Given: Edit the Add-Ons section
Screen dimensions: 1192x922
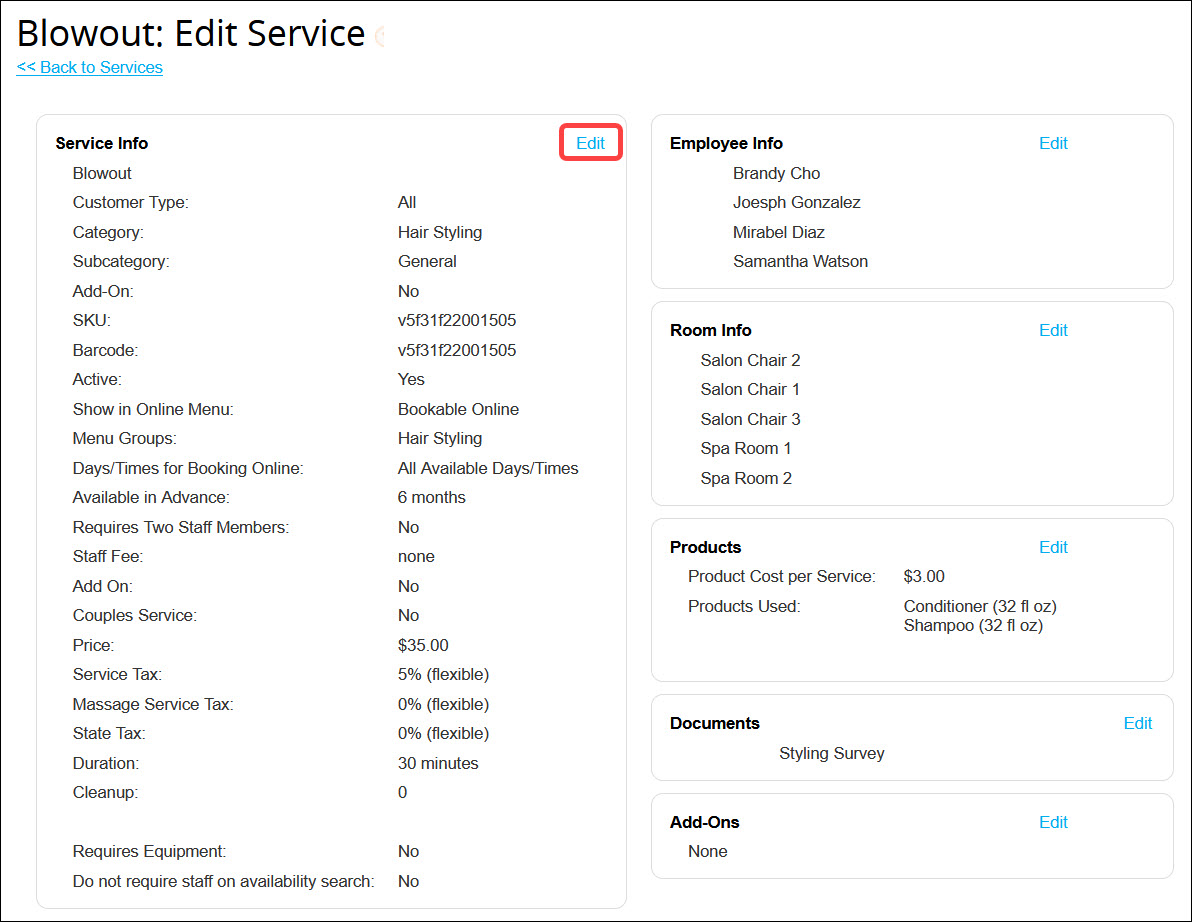Looking at the screenshot, I should point(1053,822).
